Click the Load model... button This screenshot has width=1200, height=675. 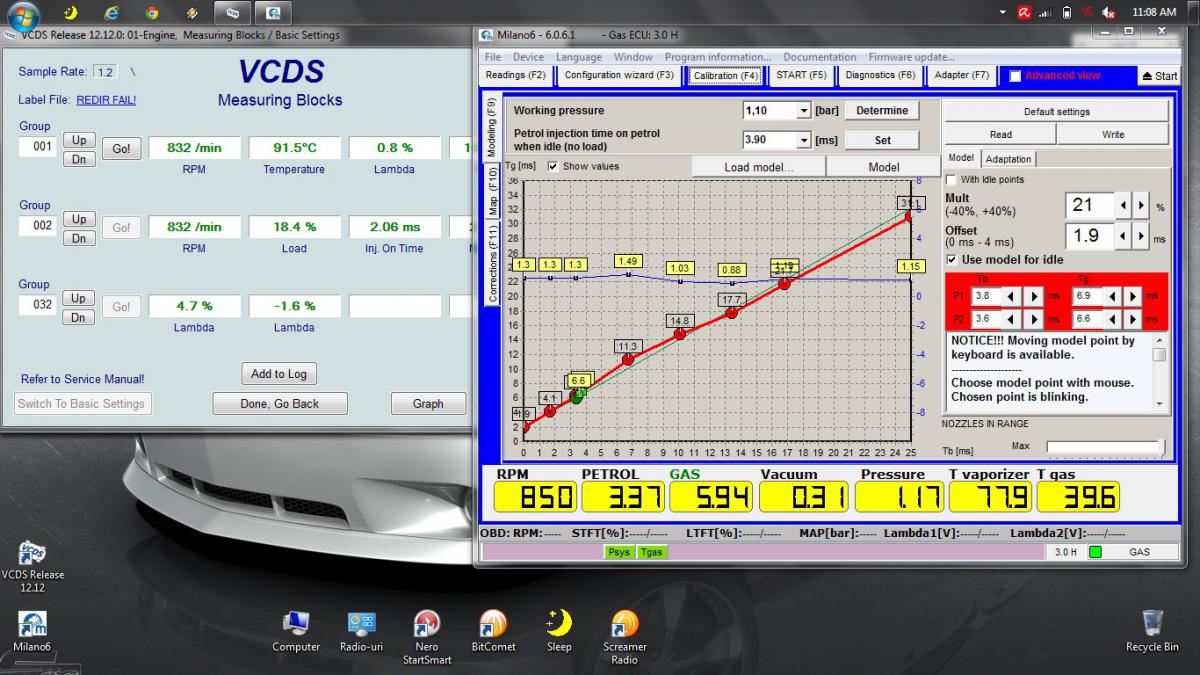(x=759, y=167)
